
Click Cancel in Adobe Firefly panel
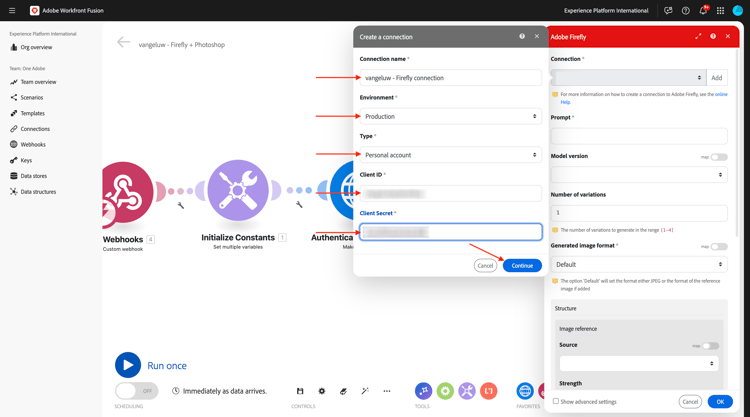click(690, 402)
